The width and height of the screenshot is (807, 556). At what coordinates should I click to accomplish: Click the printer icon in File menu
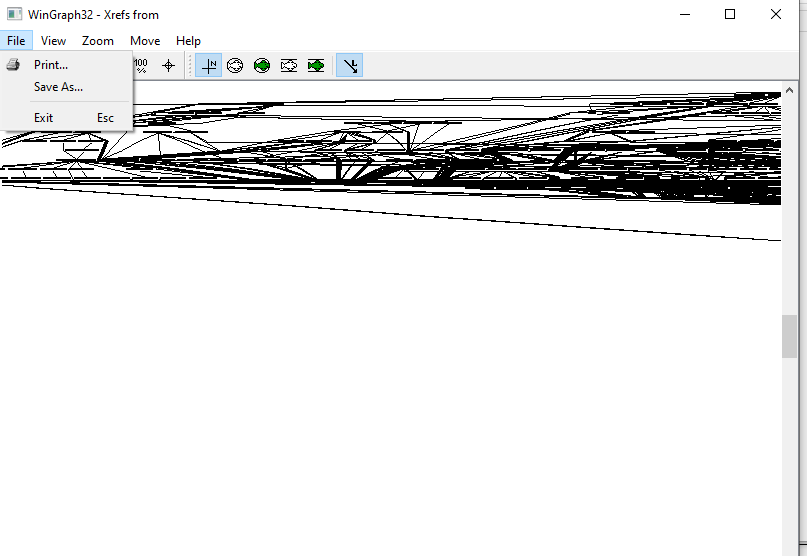(x=13, y=65)
